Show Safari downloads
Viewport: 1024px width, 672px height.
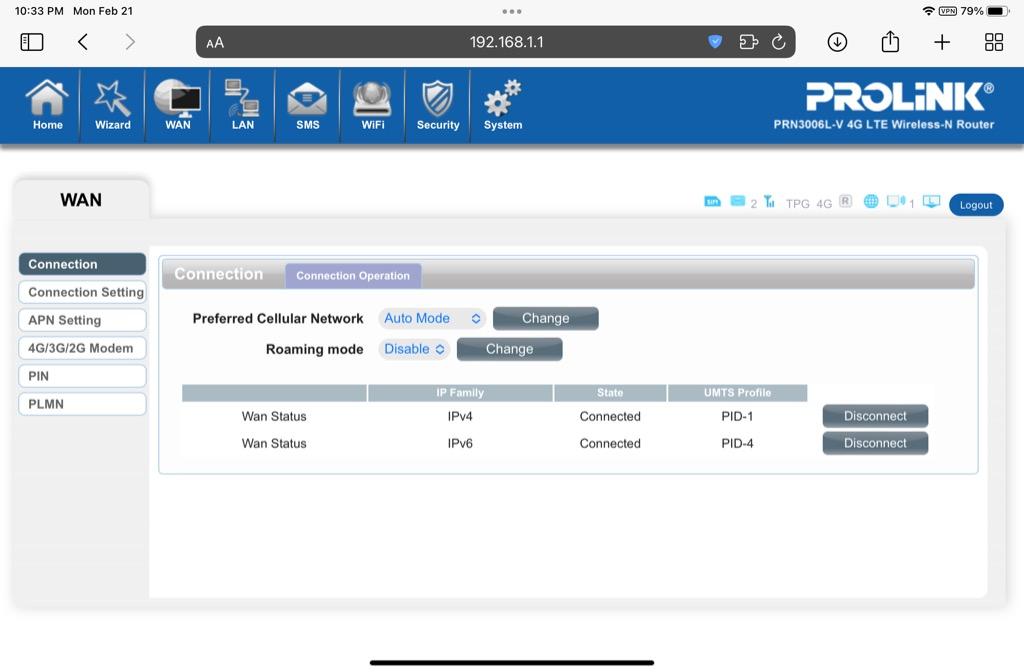837,42
